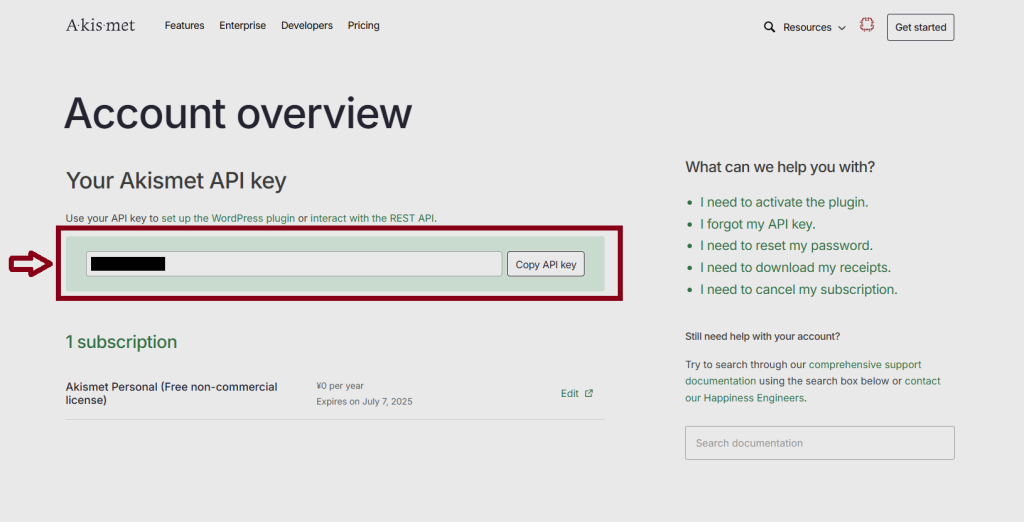Open the Enterprise menu item
The image size is (1024, 522).
pos(242,26)
